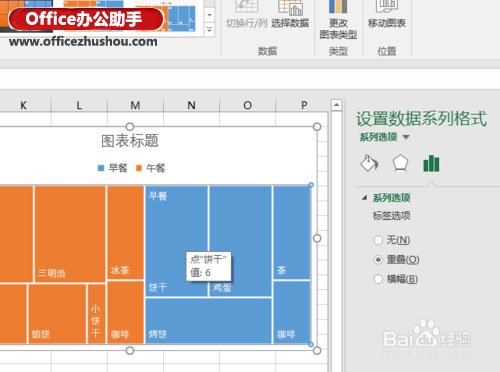Click chart right-middle resize handle
This screenshot has height=372, width=500.
[317, 238]
